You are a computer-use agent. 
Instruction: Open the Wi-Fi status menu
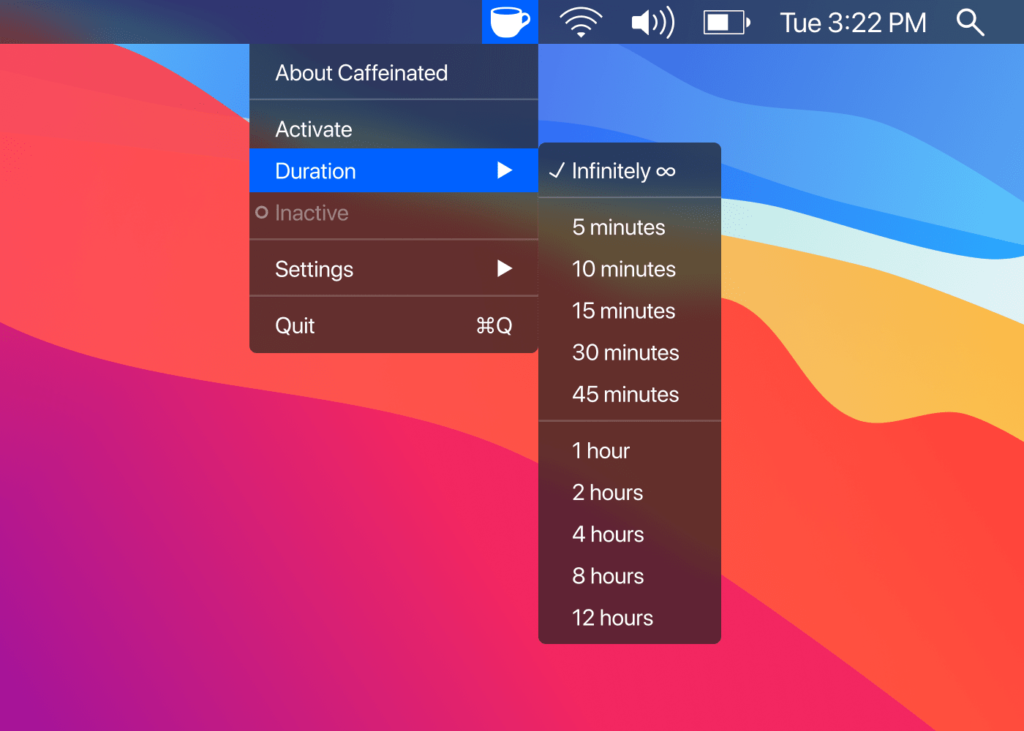(580, 21)
